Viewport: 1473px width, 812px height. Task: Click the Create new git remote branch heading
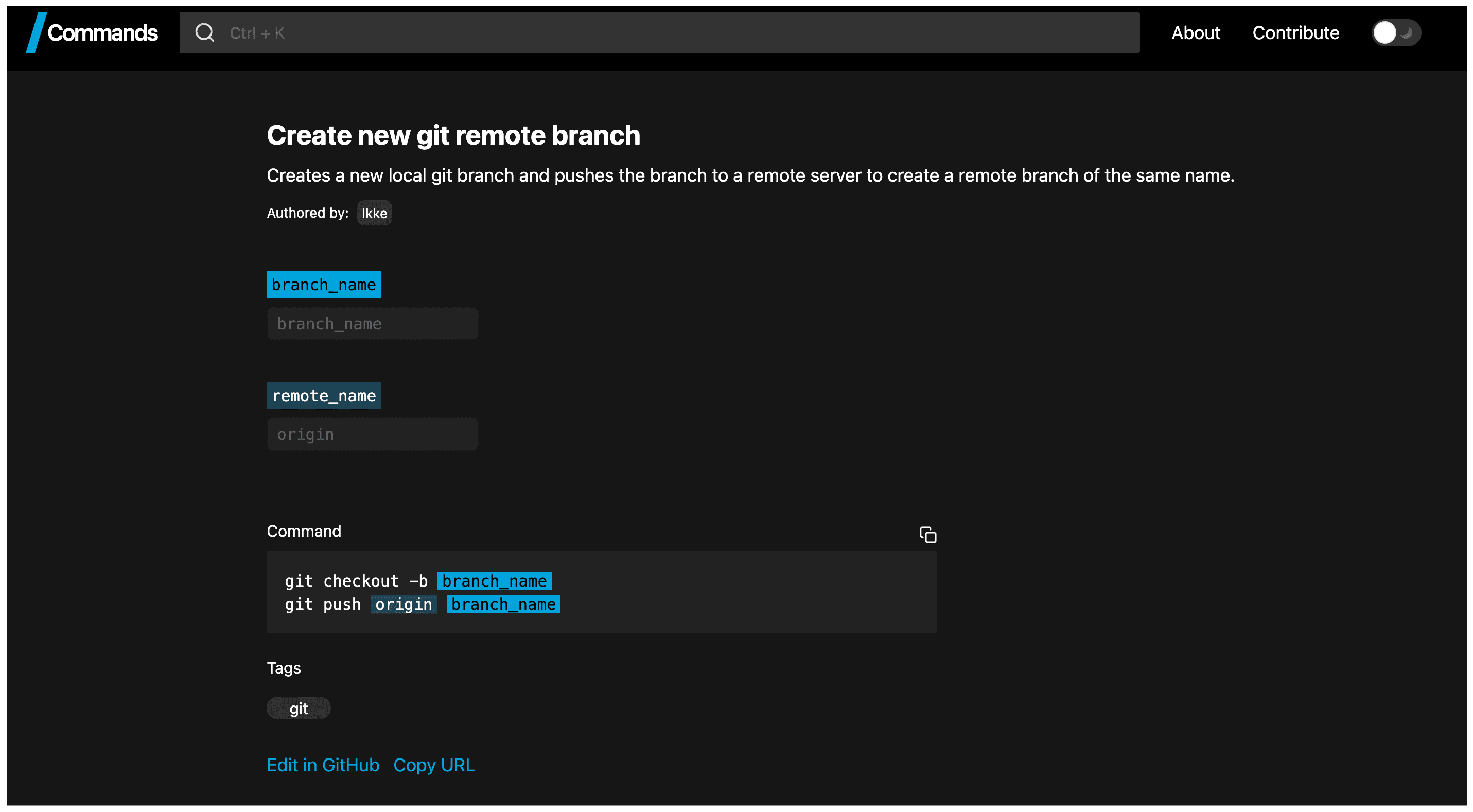click(x=453, y=135)
